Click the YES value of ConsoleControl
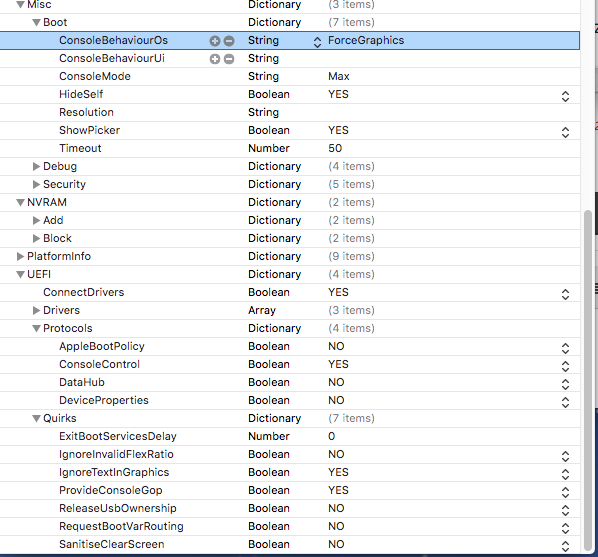The image size is (598, 557). click(338, 364)
